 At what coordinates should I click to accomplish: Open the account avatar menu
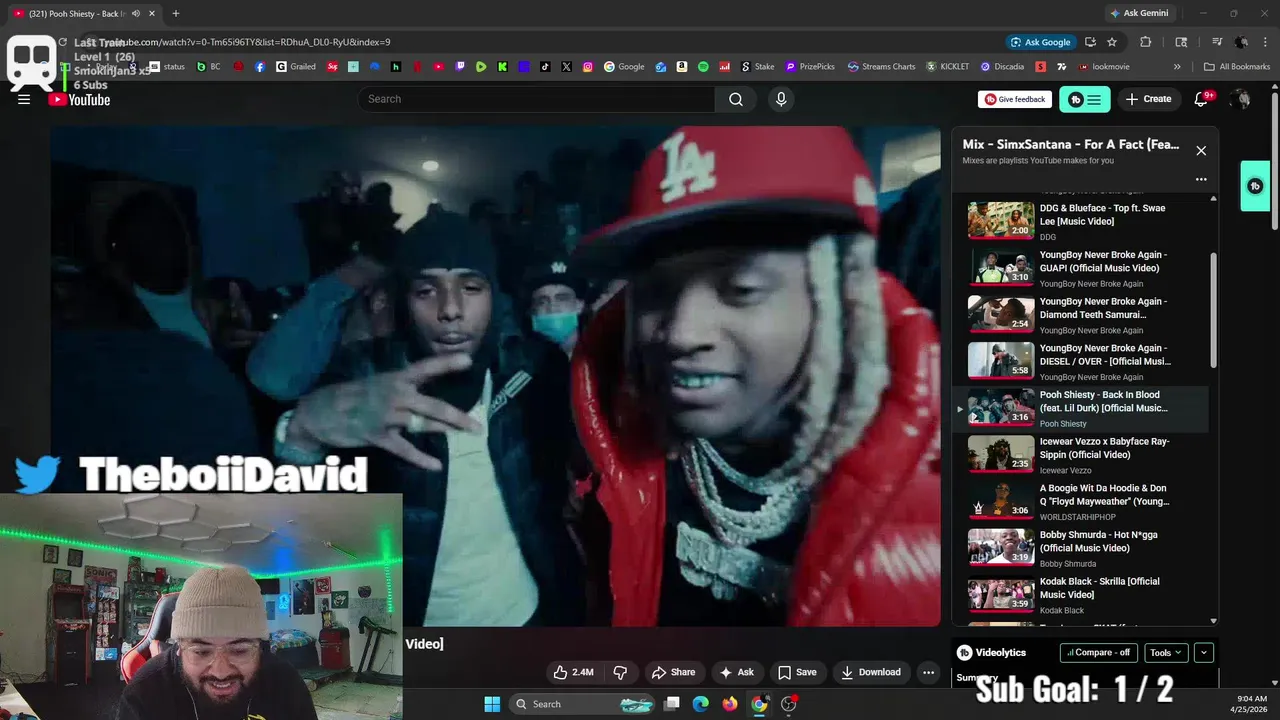point(1240,99)
